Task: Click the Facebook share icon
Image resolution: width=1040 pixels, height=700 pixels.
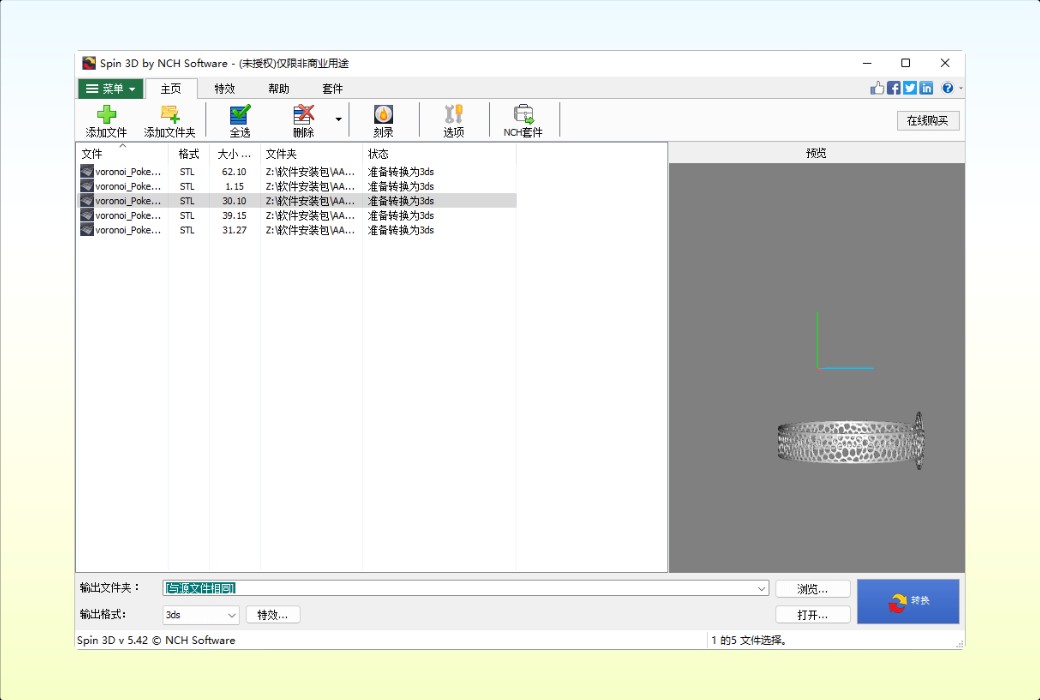Action: pyautogui.click(x=893, y=88)
